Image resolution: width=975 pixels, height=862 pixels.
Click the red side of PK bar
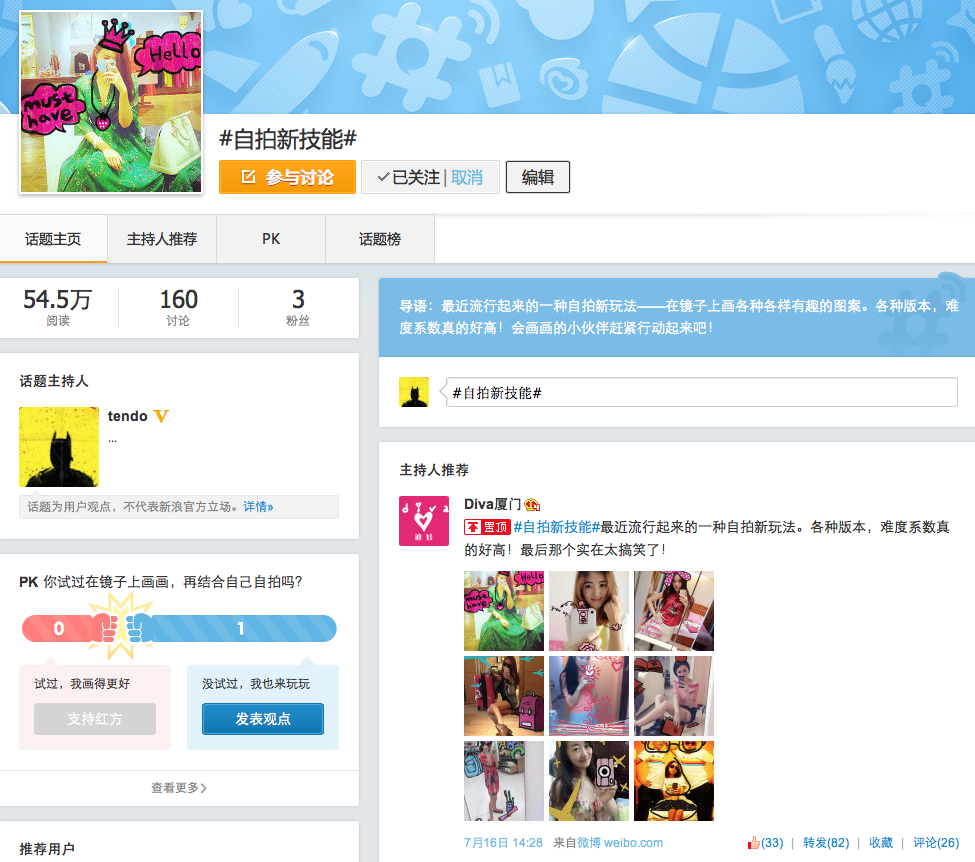[60, 629]
